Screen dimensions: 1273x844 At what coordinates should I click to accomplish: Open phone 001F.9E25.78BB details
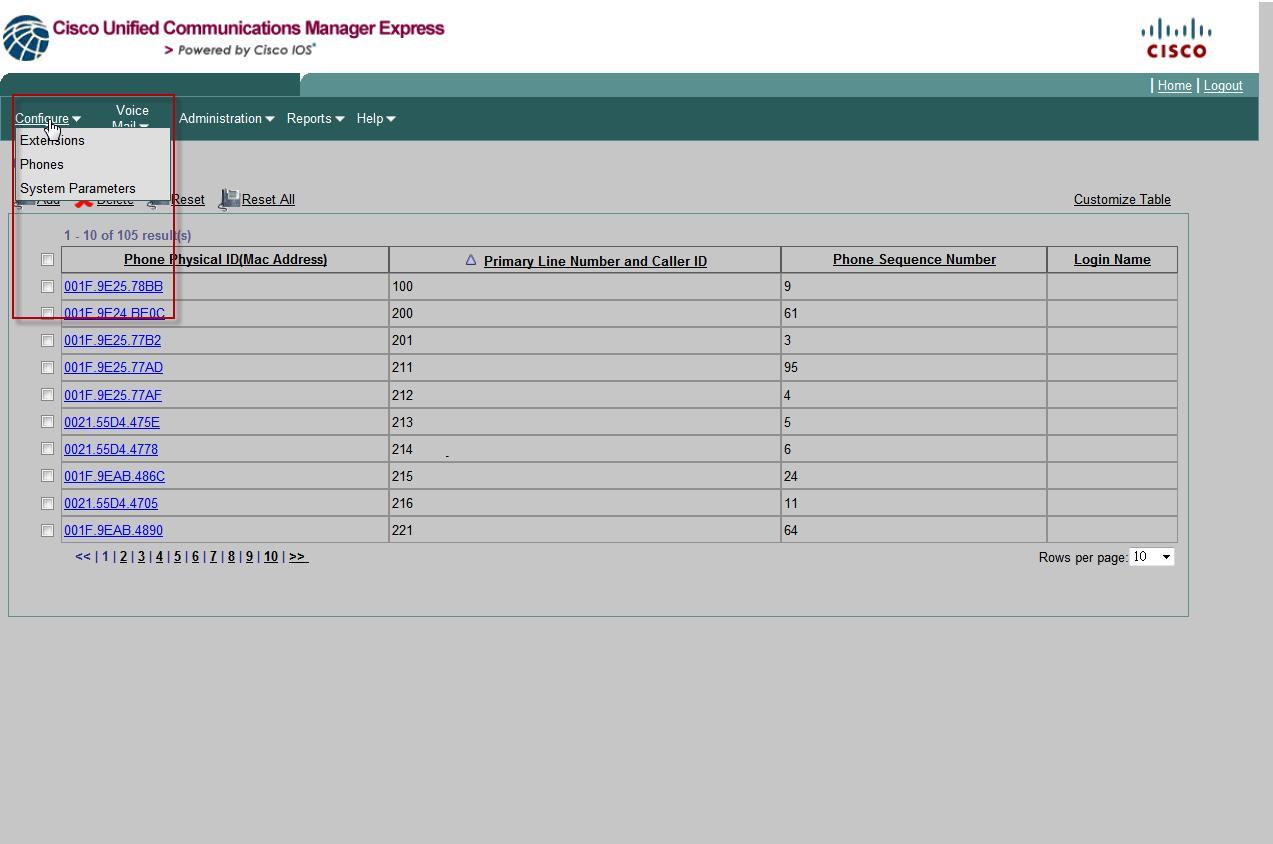[x=113, y=287]
